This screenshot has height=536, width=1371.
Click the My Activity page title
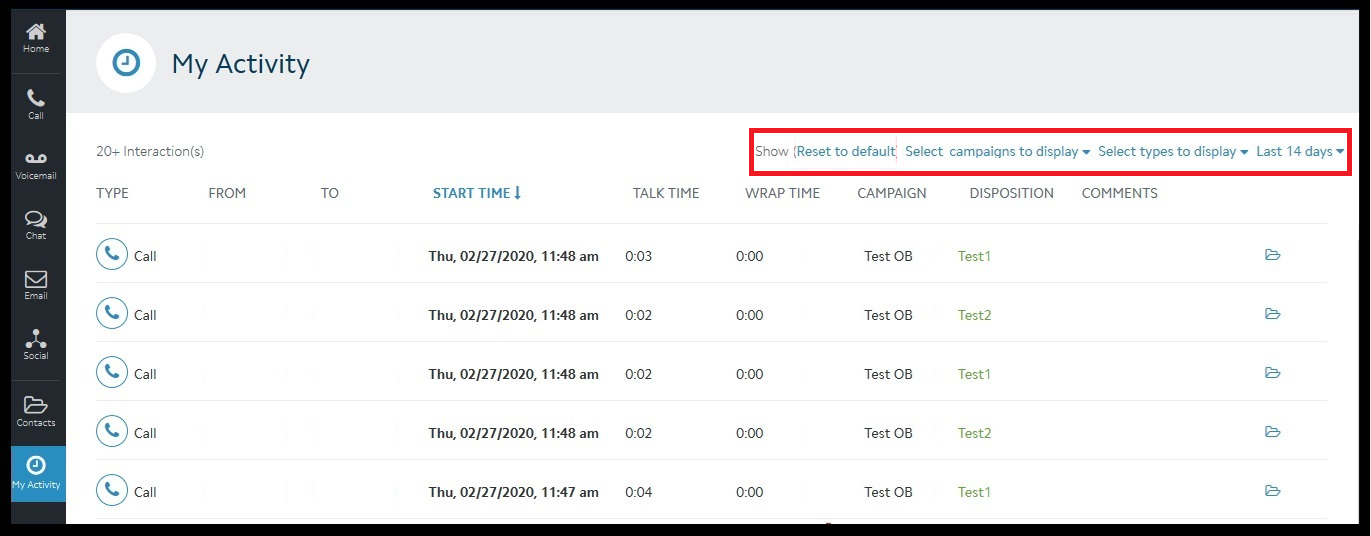(x=241, y=64)
